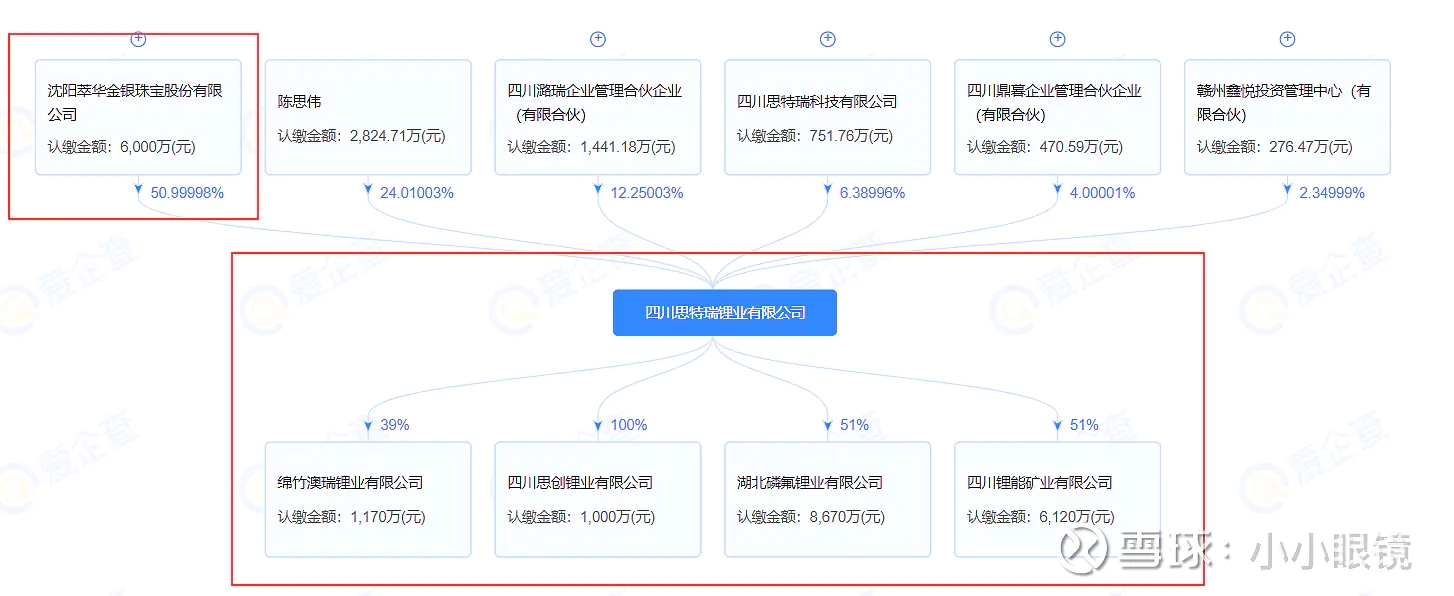This screenshot has width=1454, height=596.
Task: Click plus icon above 四川思特瑞科技有限公司
Action: [827, 39]
